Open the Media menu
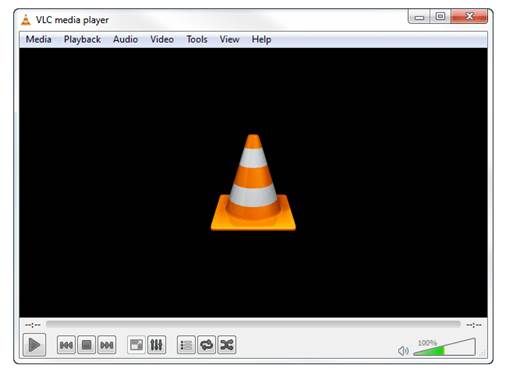This screenshot has height=376, width=514. pyautogui.click(x=38, y=39)
